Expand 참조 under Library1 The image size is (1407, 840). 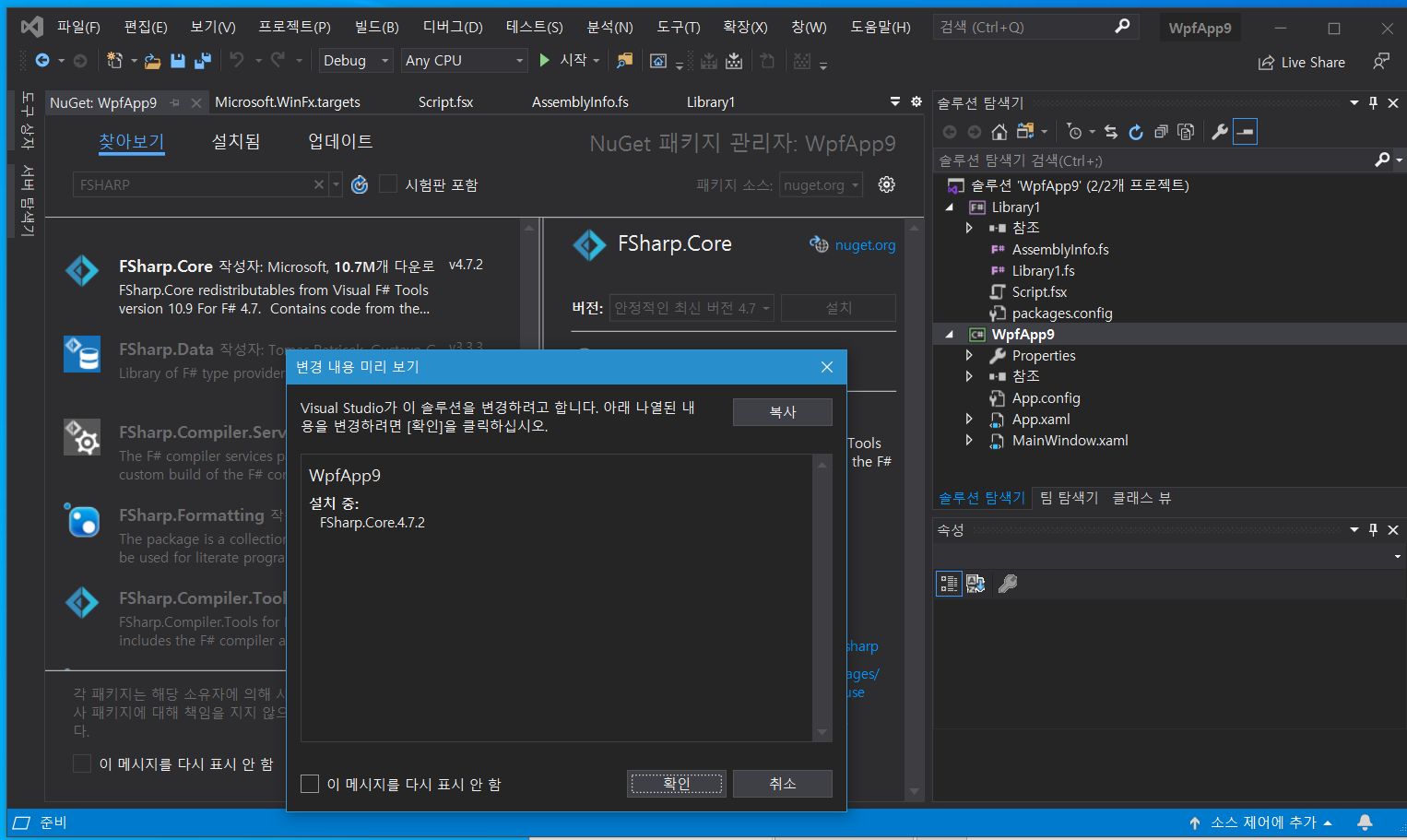[x=969, y=228]
